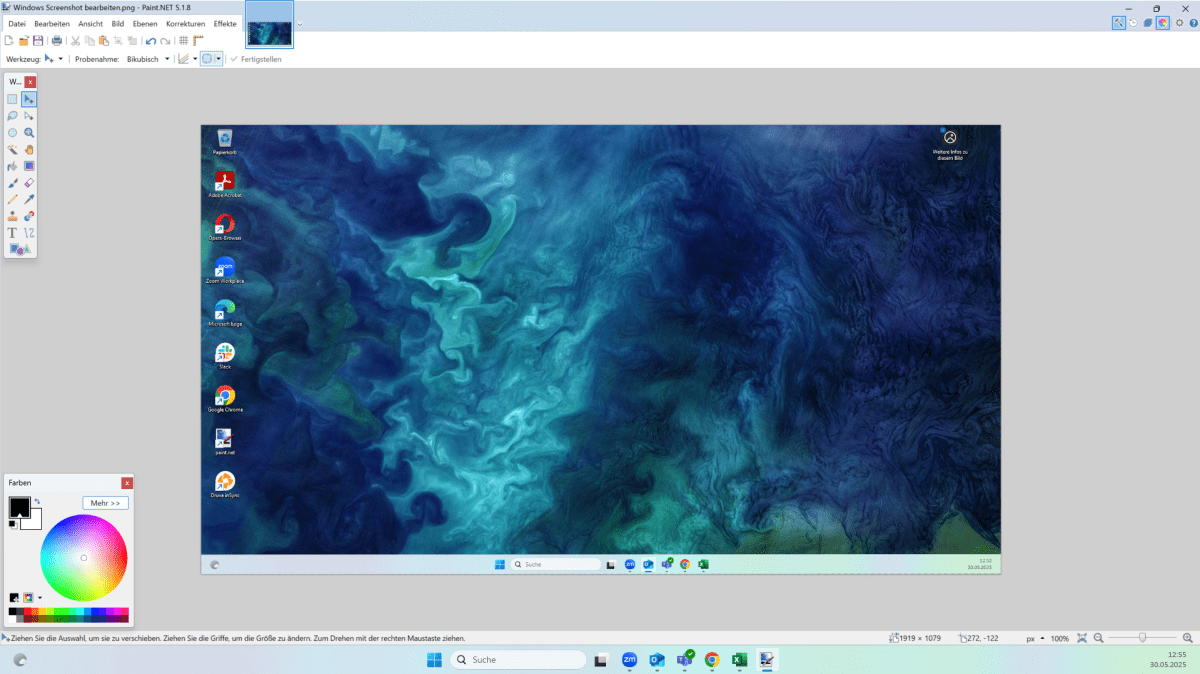Open the Effekte menu

tap(225, 23)
